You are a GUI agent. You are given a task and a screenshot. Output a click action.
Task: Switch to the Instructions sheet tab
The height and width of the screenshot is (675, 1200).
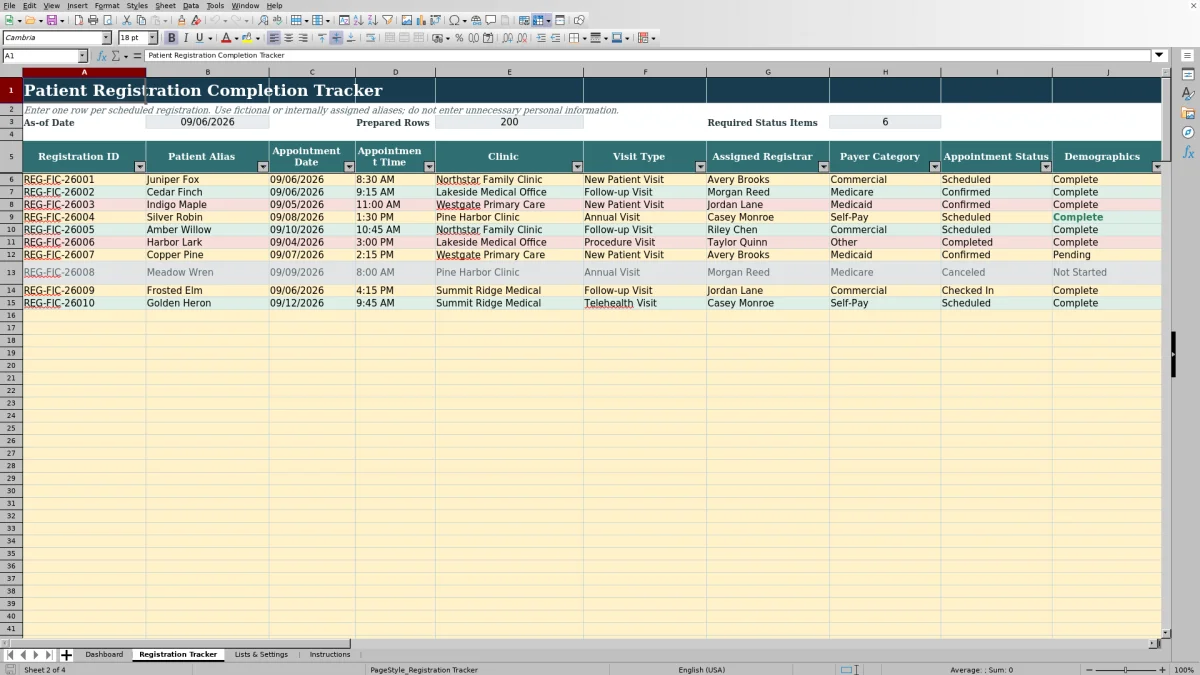point(330,655)
